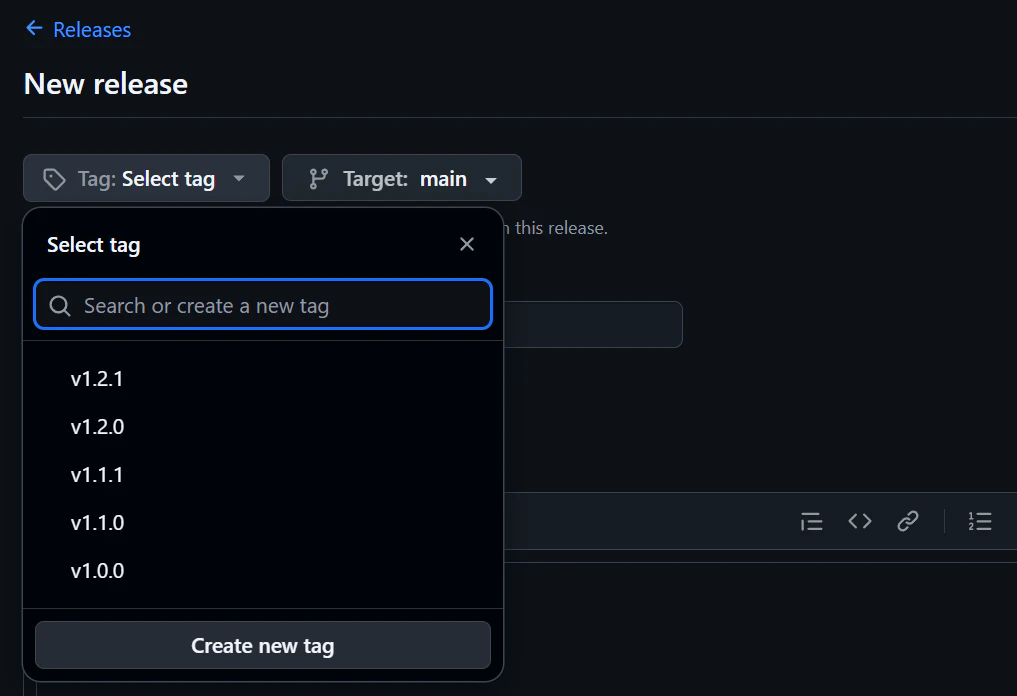Screen dimensions: 1017x696
Task: Click the git branch icon in Target button
Action: click(x=318, y=178)
